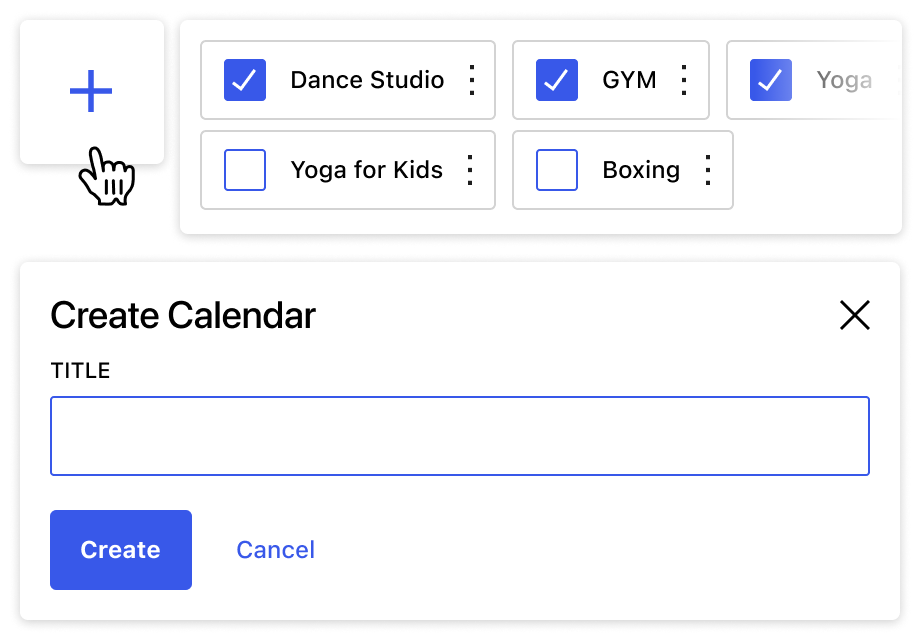Click the TITLE field label
This screenshot has width=920, height=640.
point(80,371)
